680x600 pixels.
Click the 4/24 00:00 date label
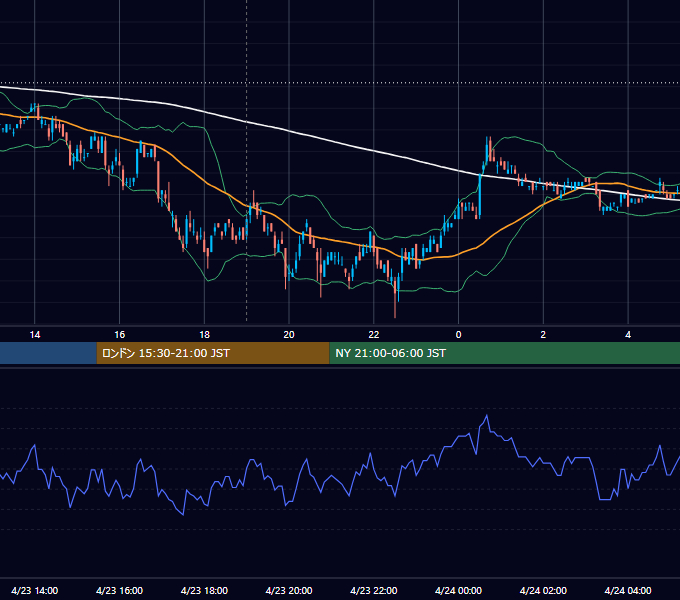458,590
